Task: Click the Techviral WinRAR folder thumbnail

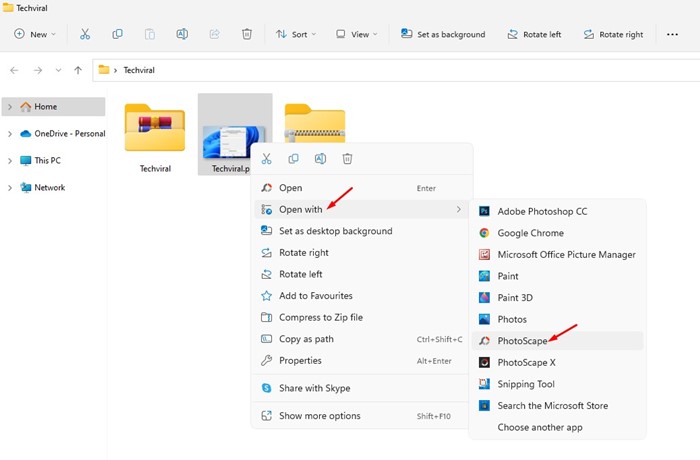Action: click(155, 127)
